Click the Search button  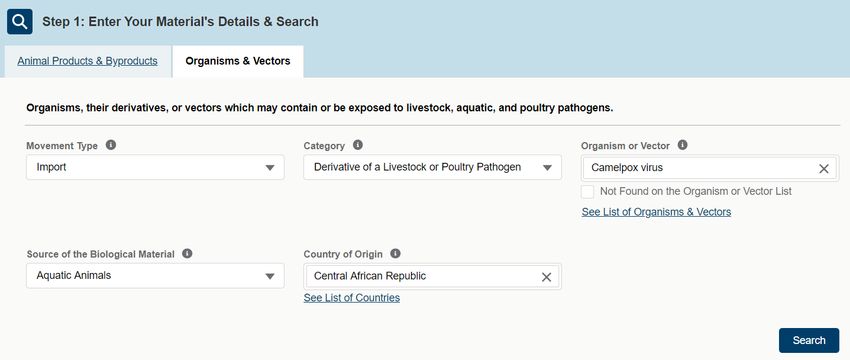pos(809,340)
